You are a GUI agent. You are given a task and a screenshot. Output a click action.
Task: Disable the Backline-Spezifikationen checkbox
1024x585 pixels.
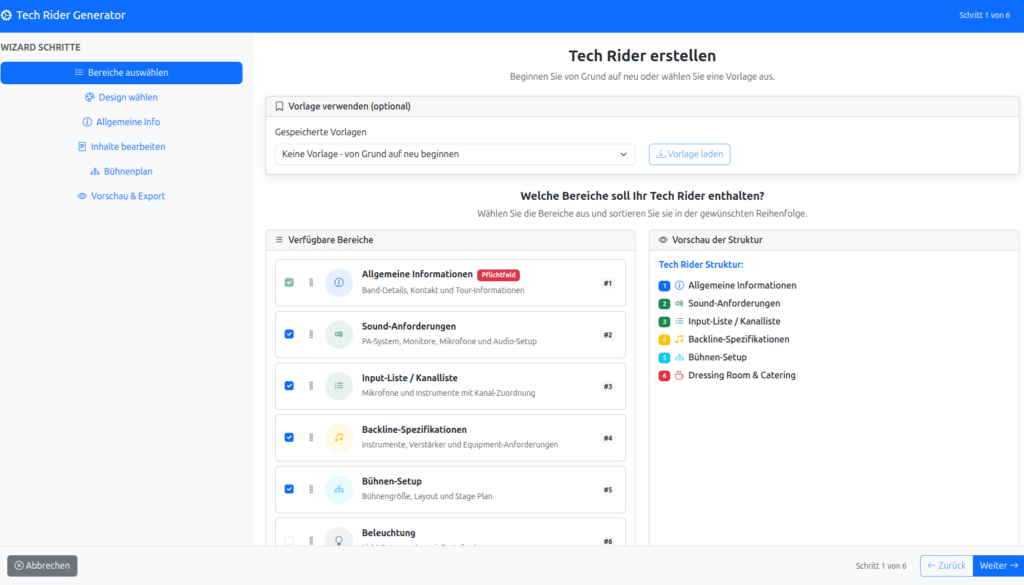tap(289, 437)
